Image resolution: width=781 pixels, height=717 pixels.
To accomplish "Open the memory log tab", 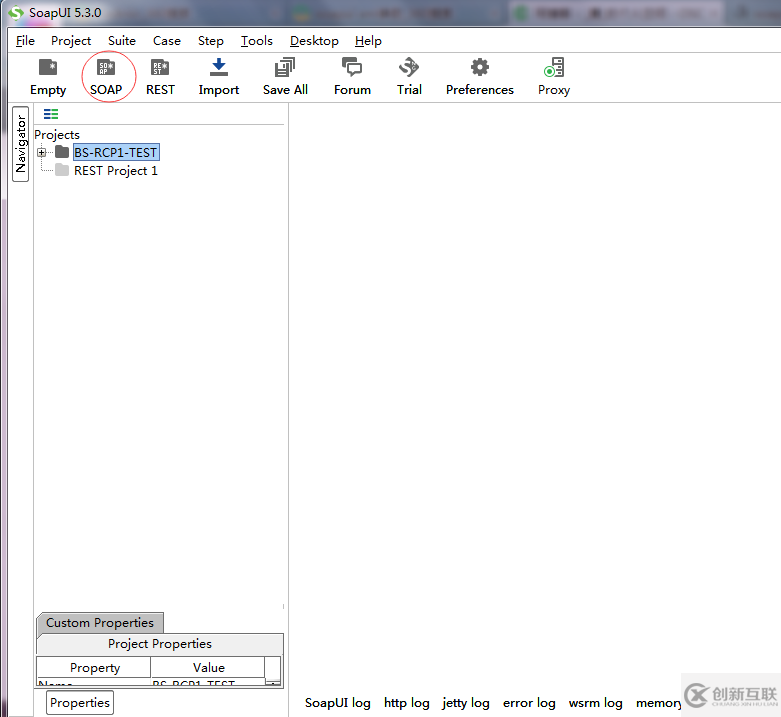I will (x=658, y=703).
